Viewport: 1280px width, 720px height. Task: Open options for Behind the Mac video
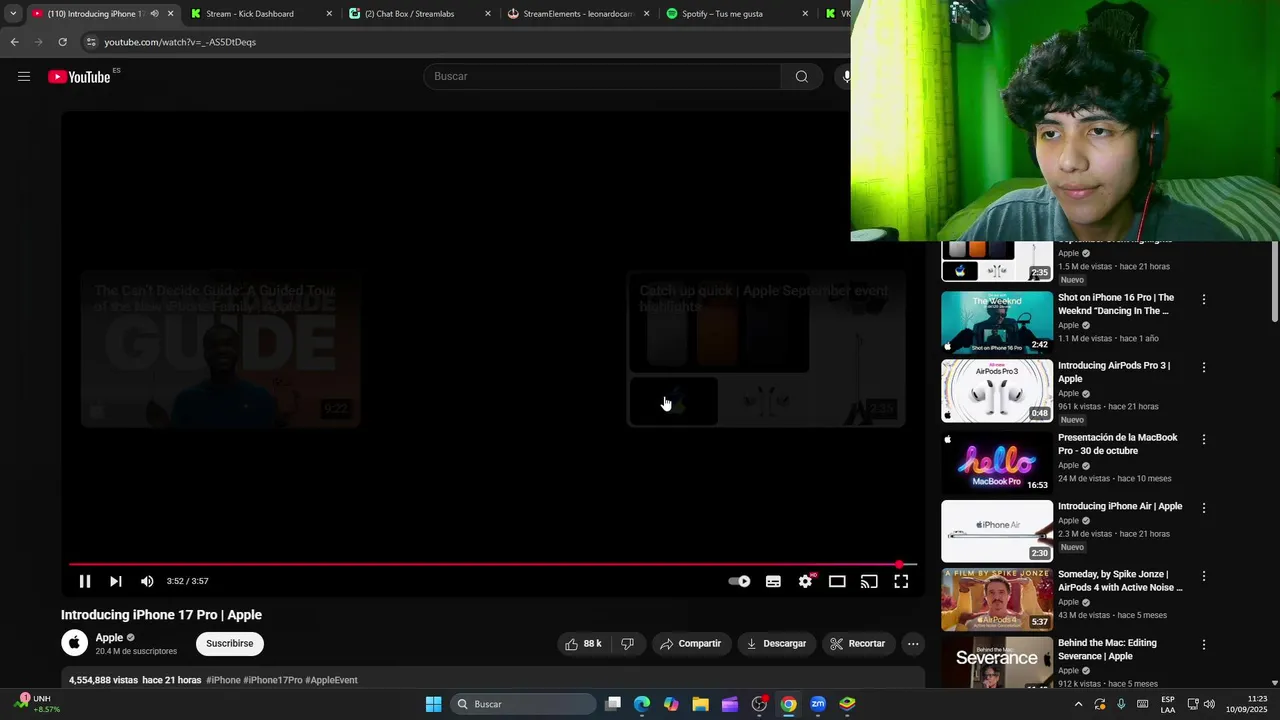[1204, 645]
